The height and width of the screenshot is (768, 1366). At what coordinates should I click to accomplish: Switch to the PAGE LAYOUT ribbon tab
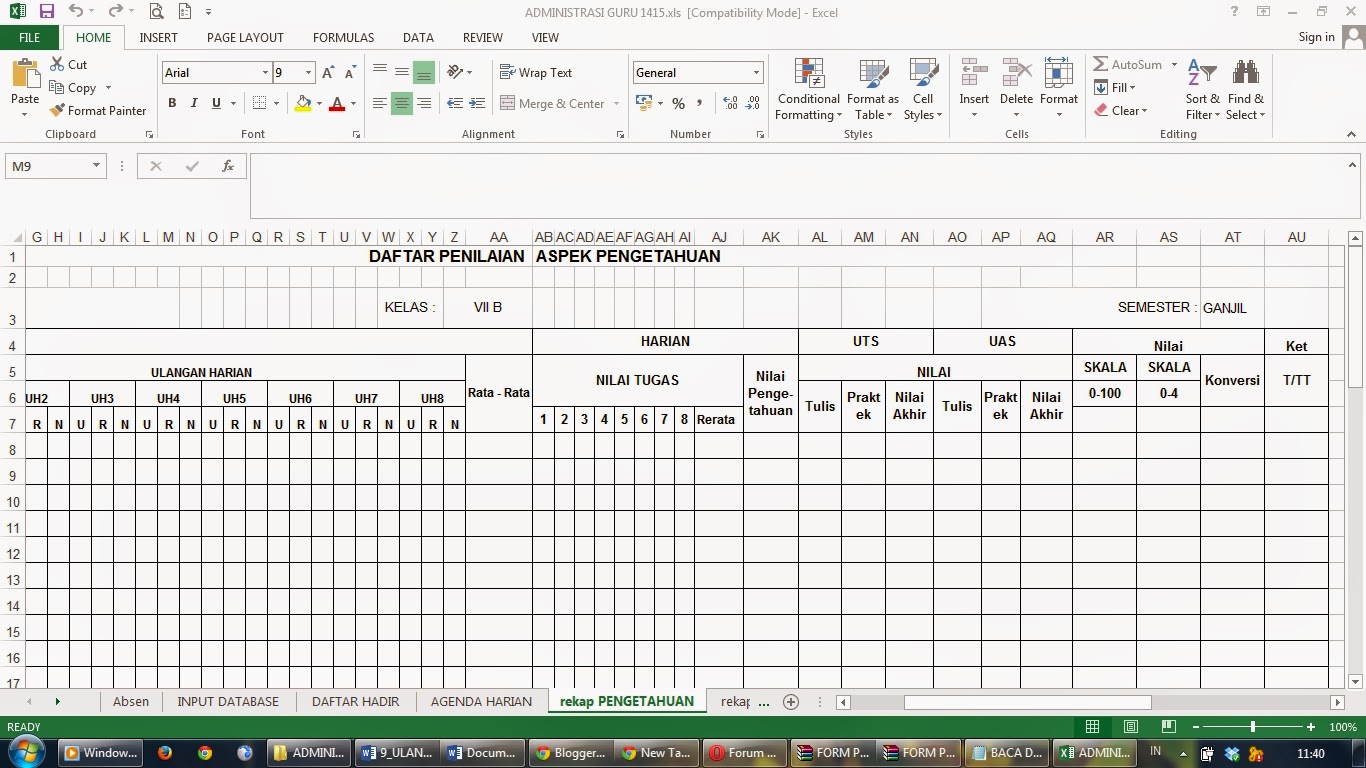coord(245,38)
